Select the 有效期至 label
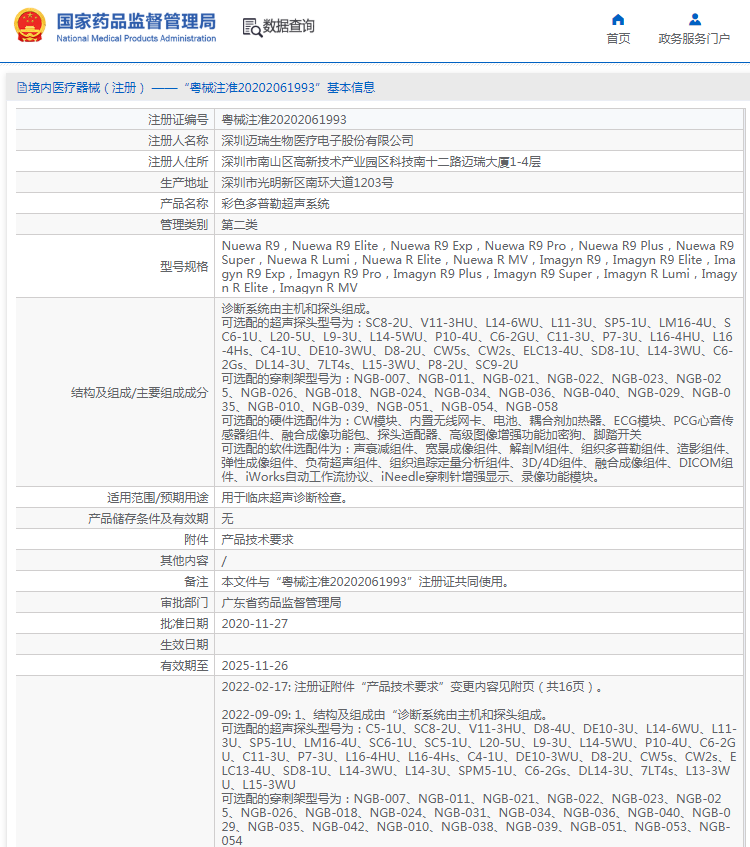 184,666
